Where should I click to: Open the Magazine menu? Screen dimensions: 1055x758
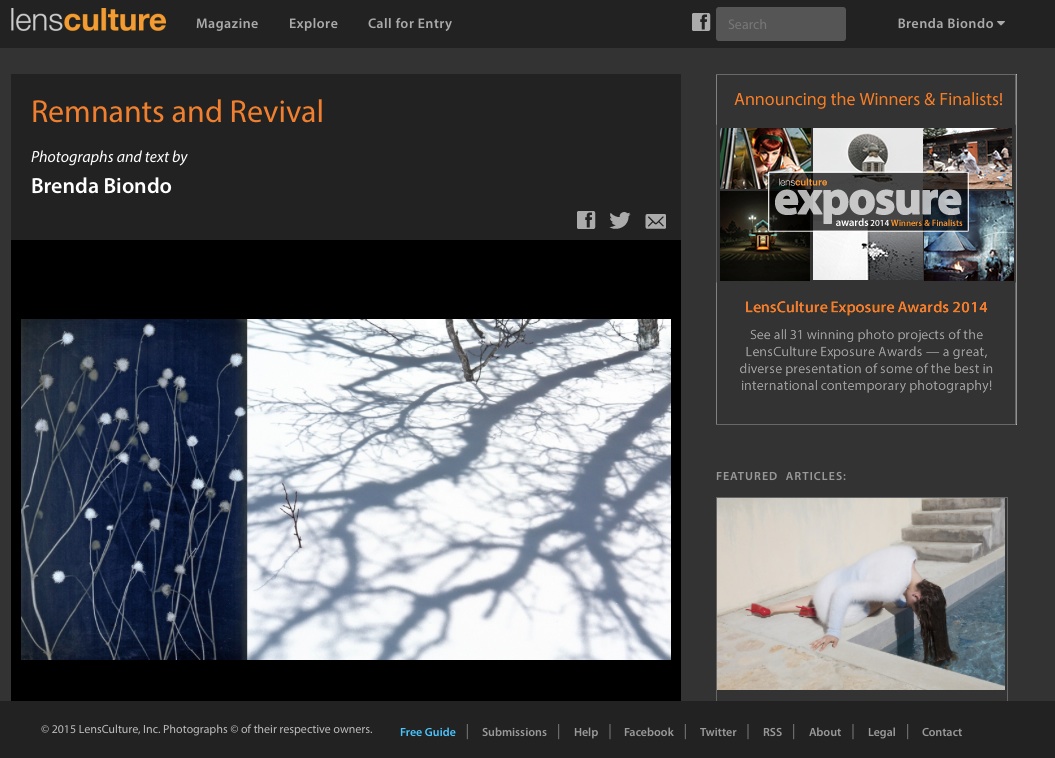click(x=227, y=24)
